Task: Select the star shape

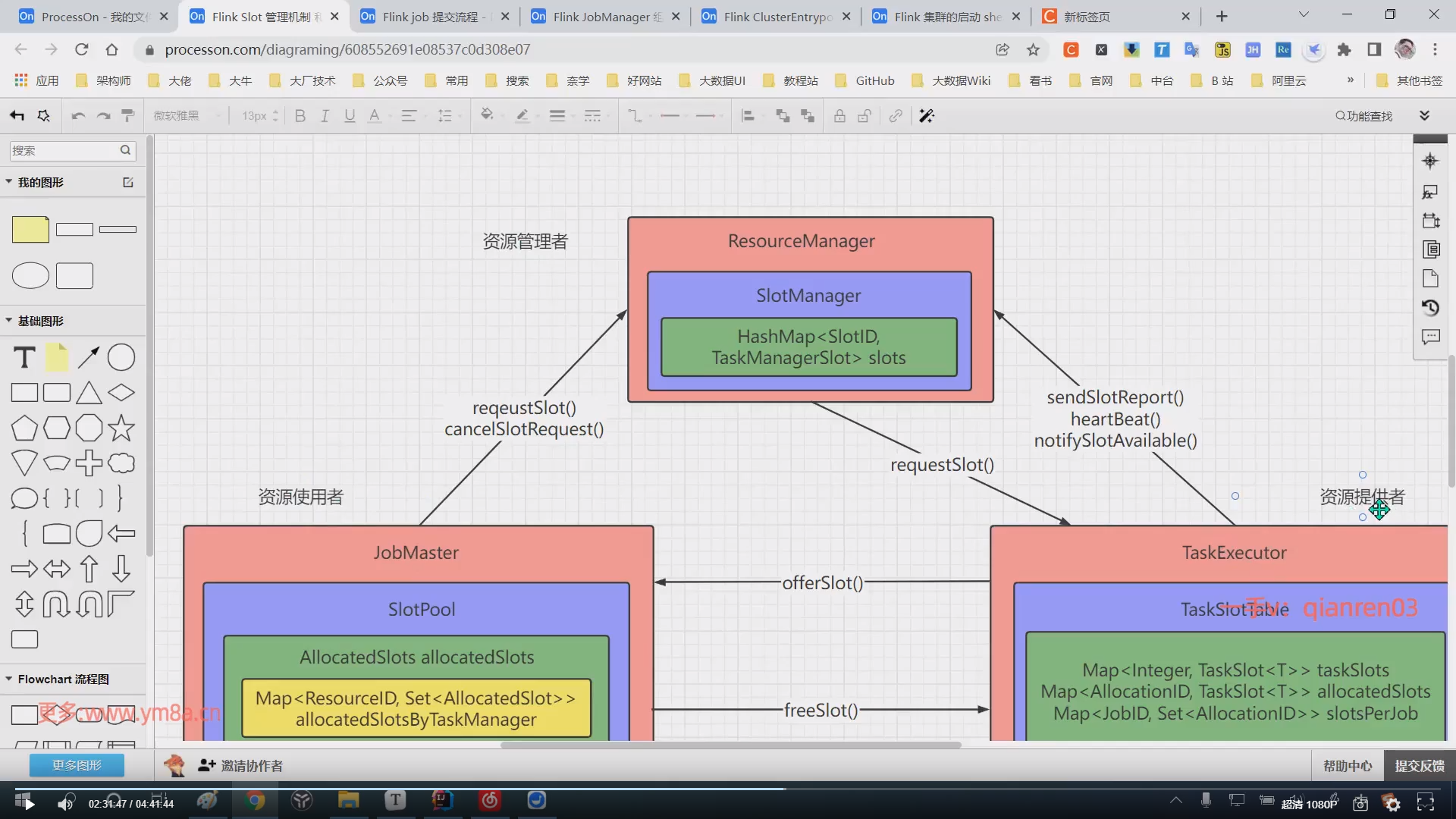Action: tap(121, 428)
